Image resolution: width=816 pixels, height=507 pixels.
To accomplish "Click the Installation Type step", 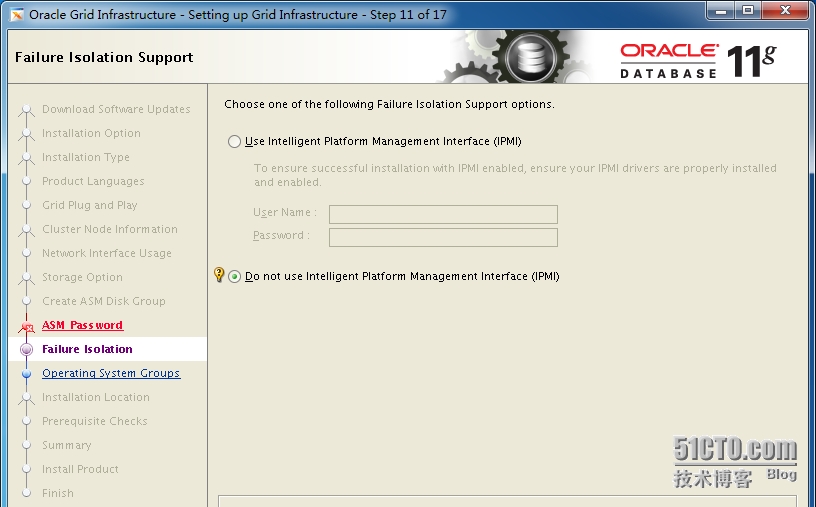I will click(86, 157).
